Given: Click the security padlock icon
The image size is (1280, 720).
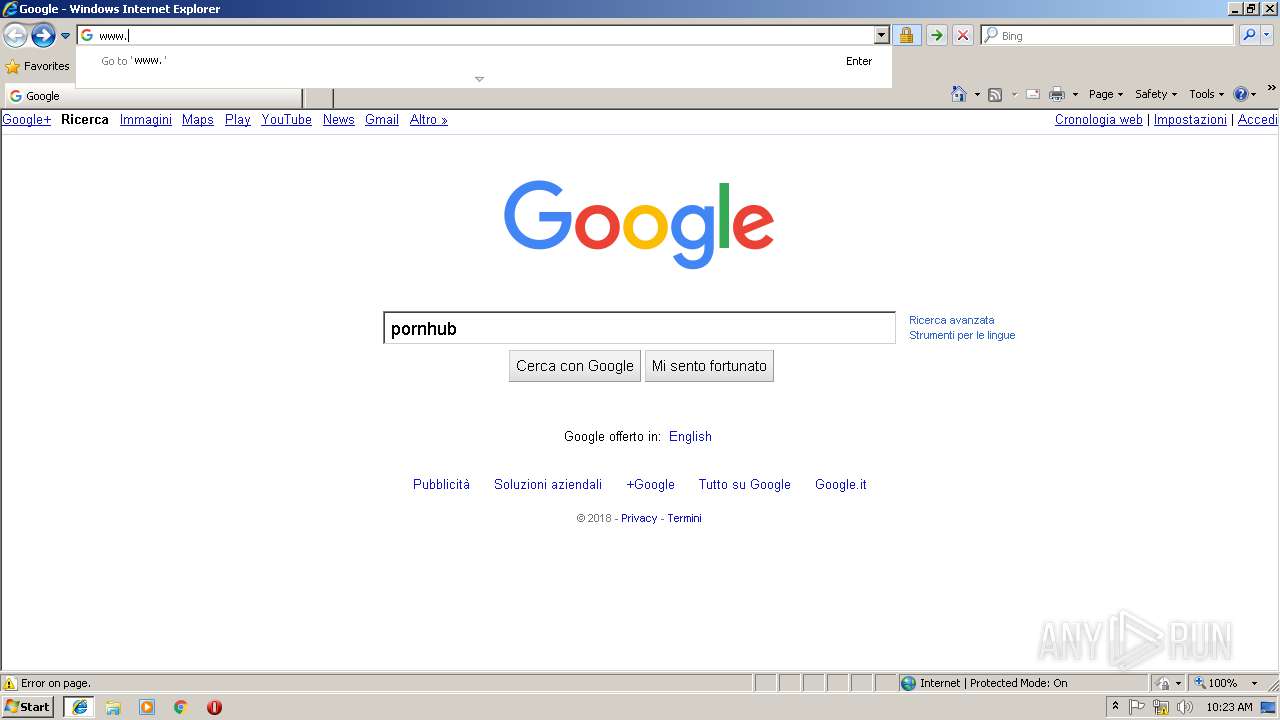Looking at the screenshot, I should (x=906, y=35).
